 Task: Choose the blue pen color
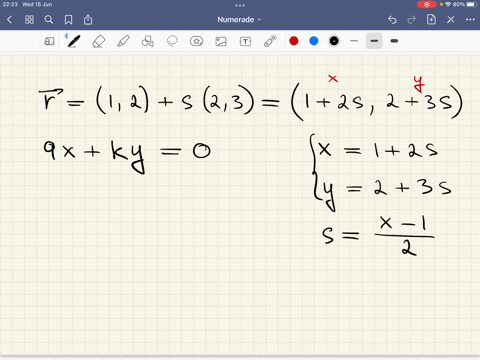314,41
